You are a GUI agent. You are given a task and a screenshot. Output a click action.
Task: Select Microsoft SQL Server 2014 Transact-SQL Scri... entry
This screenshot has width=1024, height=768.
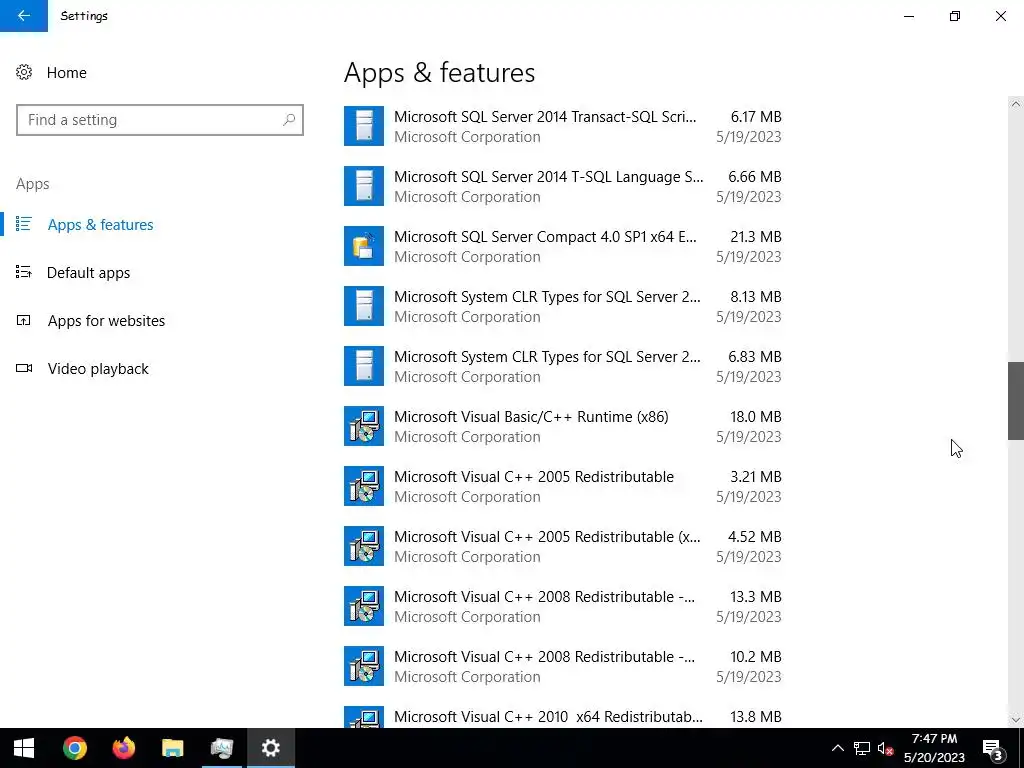point(563,126)
